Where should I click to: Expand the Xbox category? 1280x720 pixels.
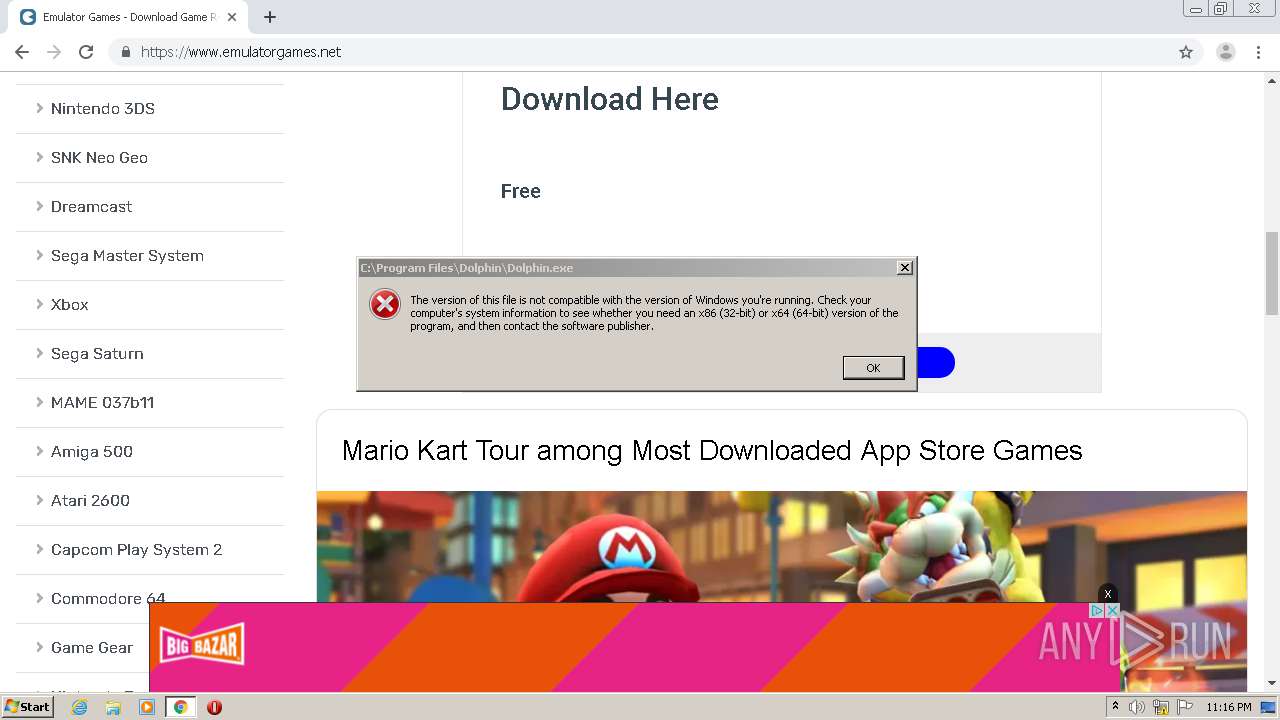(x=69, y=305)
